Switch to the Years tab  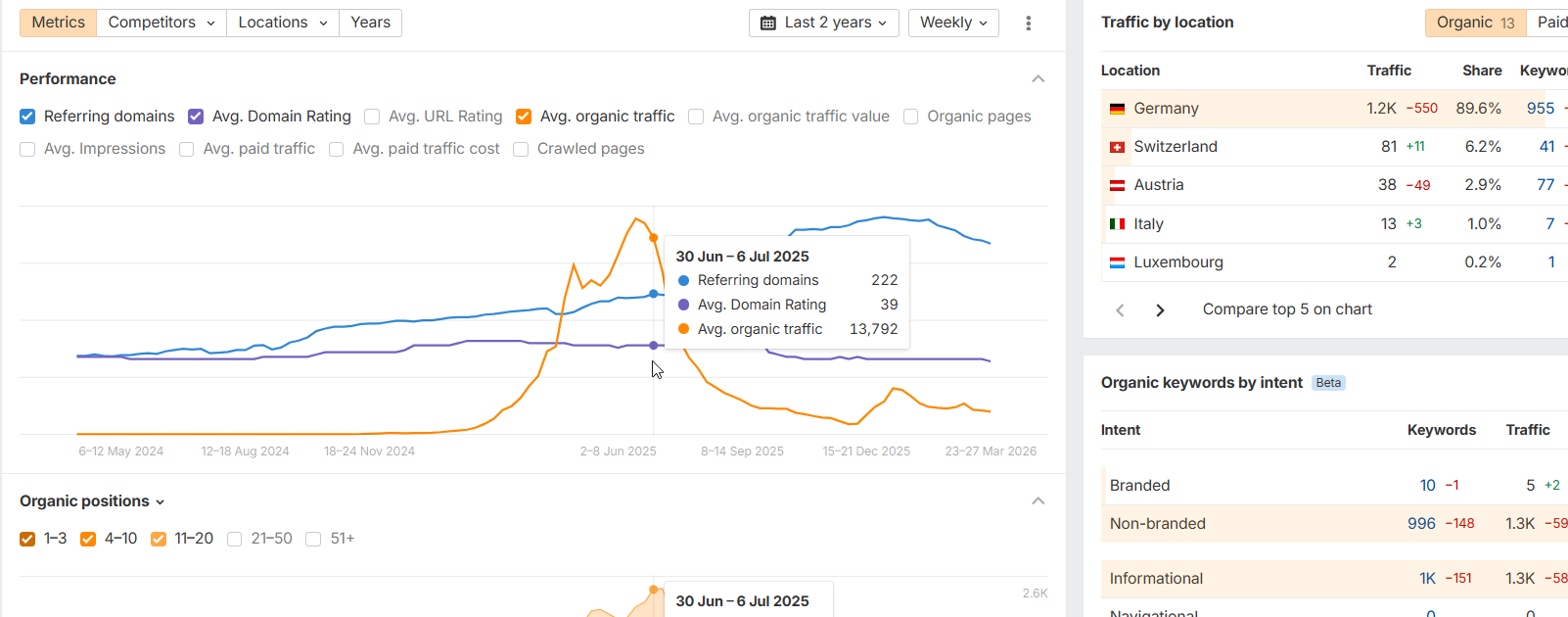pos(370,23)
